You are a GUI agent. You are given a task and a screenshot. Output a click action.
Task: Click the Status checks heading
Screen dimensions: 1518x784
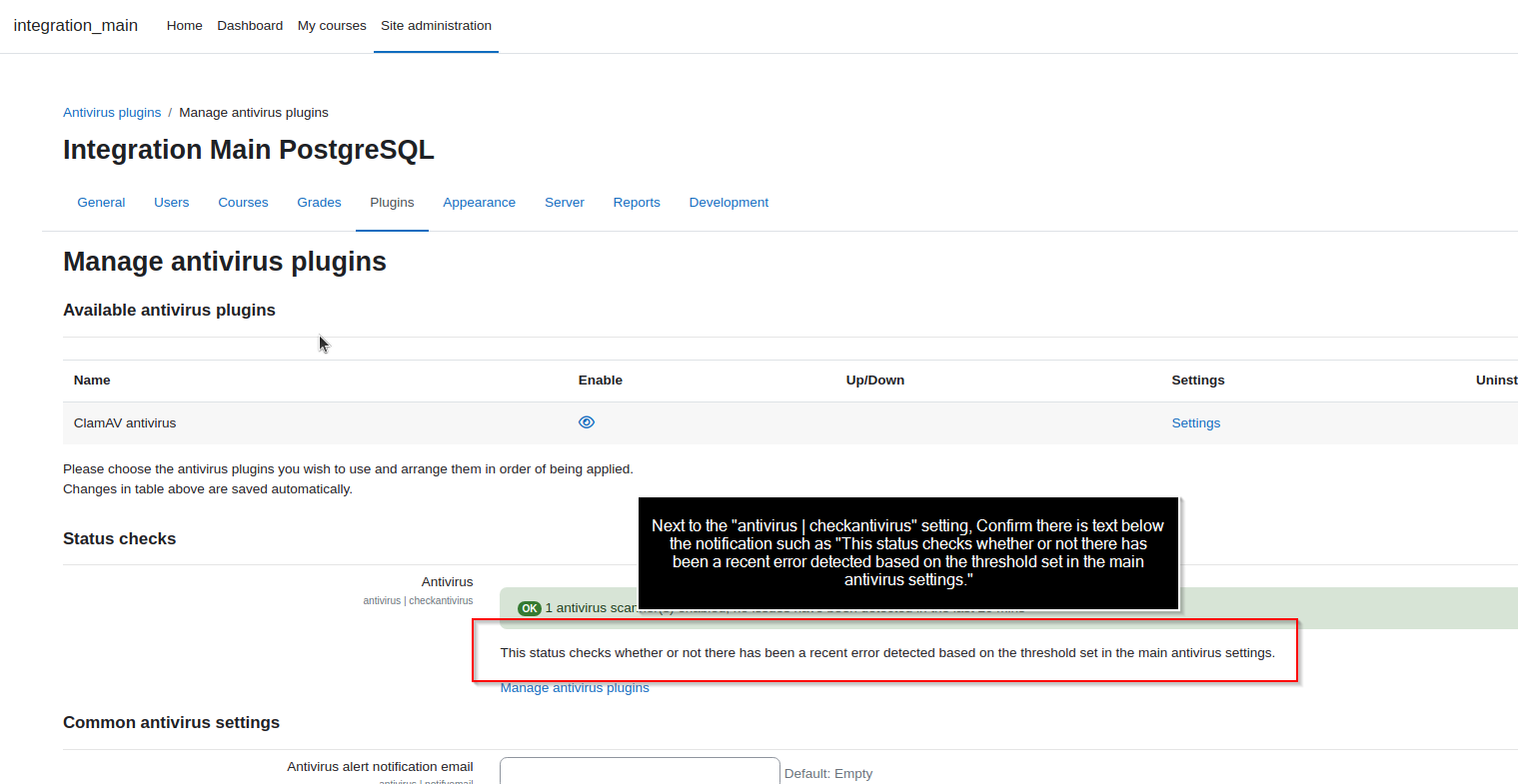tap(119, 539)
